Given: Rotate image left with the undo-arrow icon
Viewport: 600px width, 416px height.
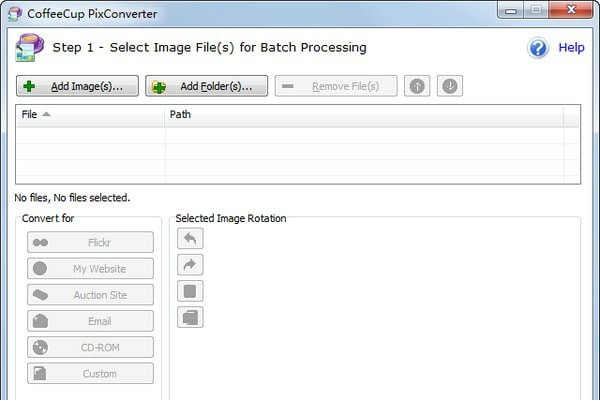Looking at the screenshot, I should click(x=190, y=238).
